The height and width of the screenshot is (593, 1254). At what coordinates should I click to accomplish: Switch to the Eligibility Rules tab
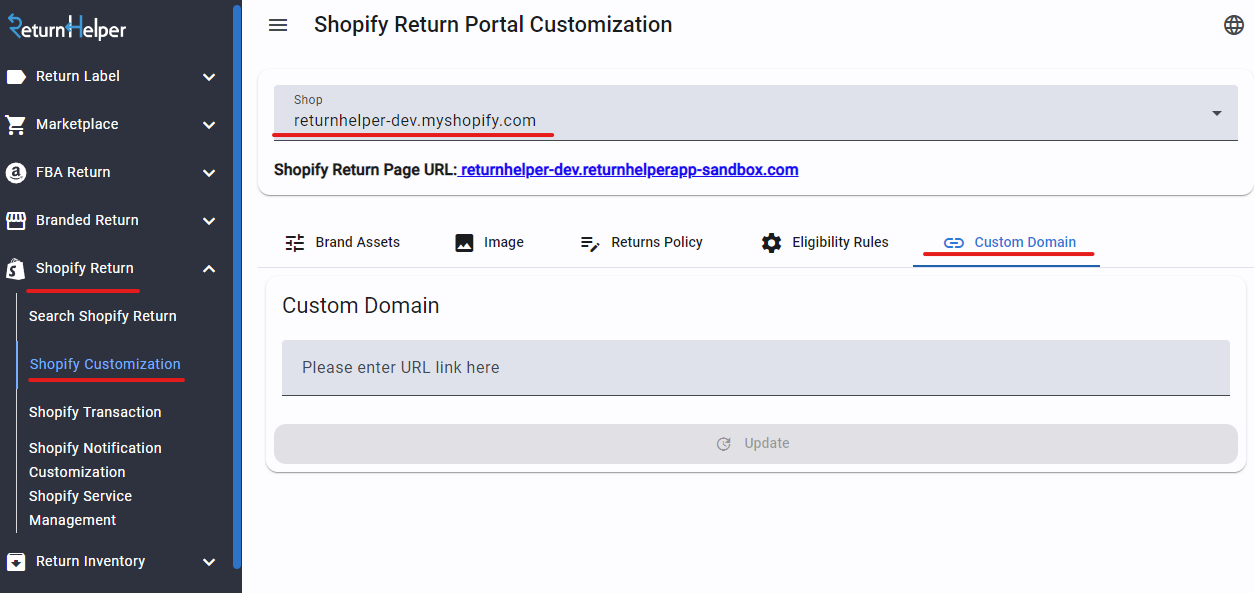click(824, 242)
